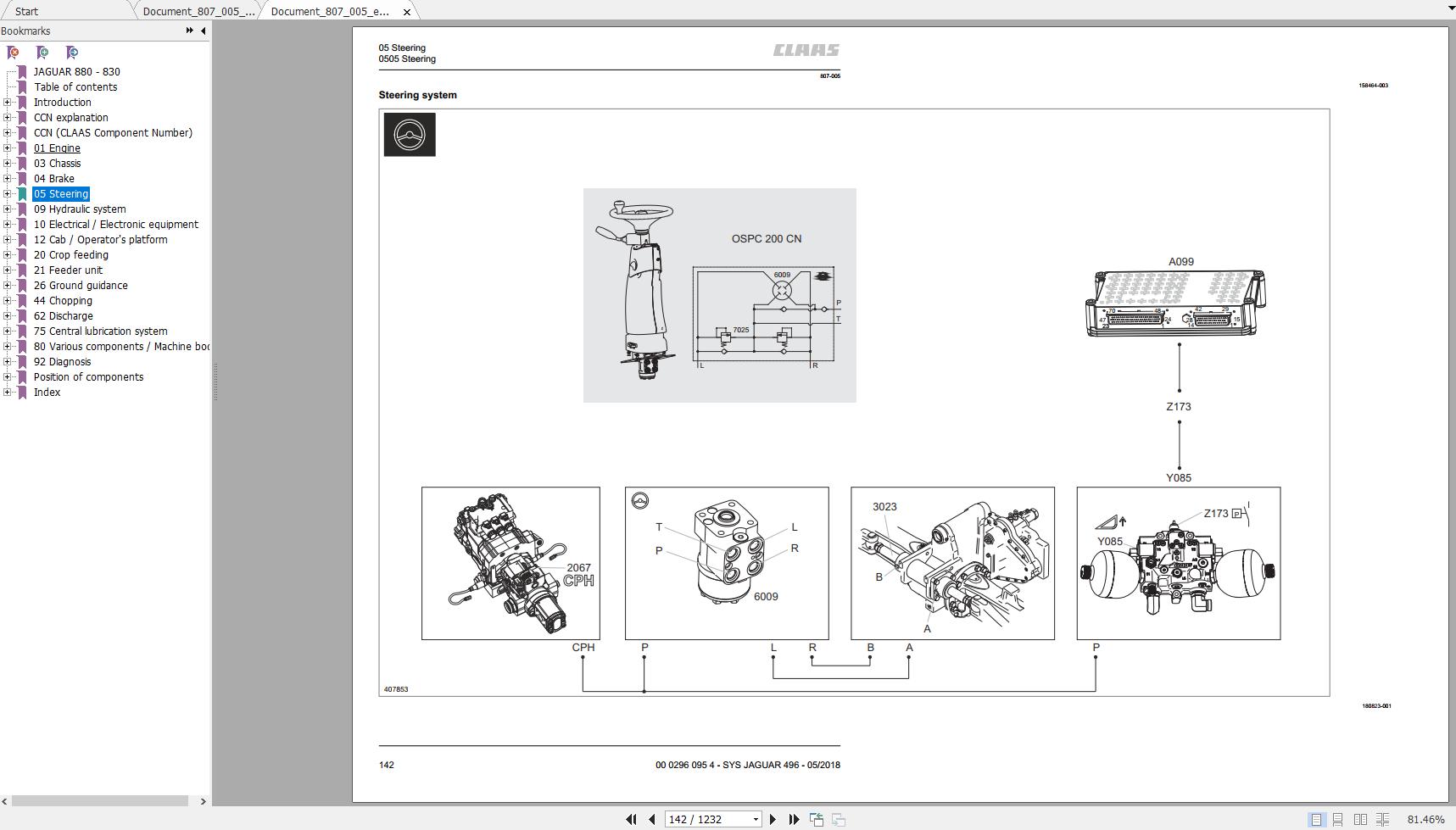Viewport: 1456px width, 830px height.
Task: Click the A099 control module image
Action: 1176,304
